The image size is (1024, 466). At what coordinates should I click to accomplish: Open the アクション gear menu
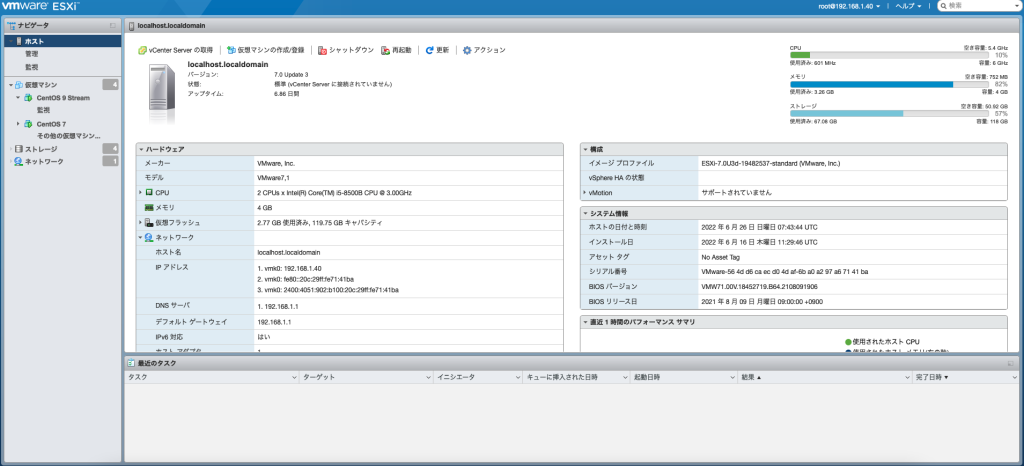(x=466, y=49)
